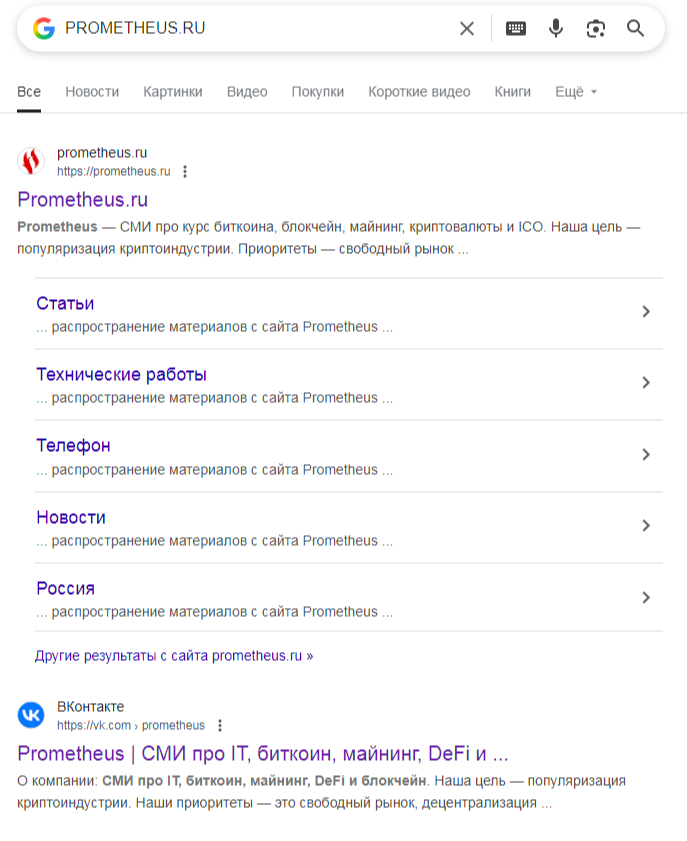The image size is (687, 841).
Task: Expand the Технические работы sitelink chevron
Action: point(646,383)
